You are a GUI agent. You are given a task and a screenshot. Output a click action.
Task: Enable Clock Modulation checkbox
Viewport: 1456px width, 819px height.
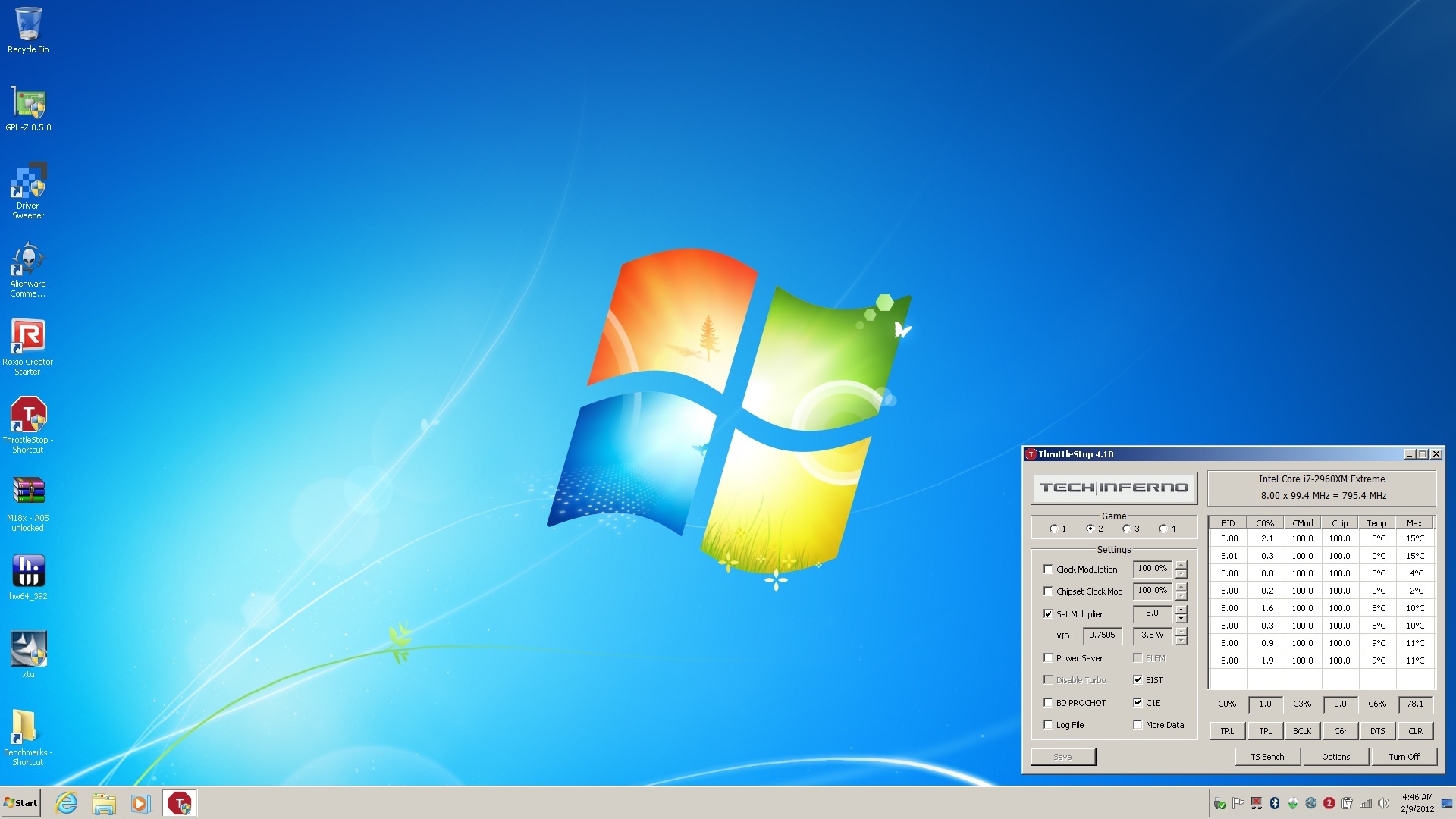click(1048, 569)
